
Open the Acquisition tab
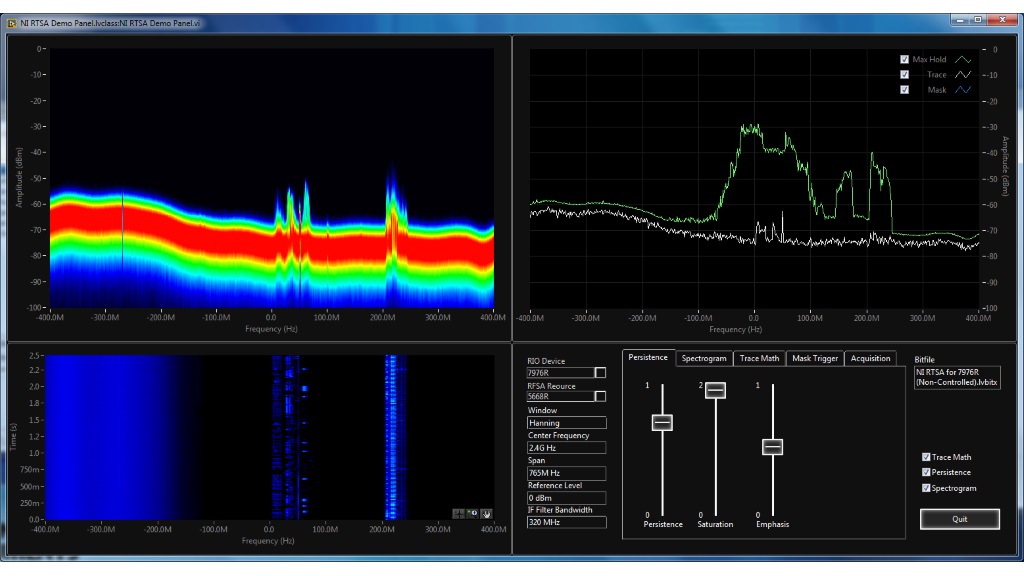871,359
